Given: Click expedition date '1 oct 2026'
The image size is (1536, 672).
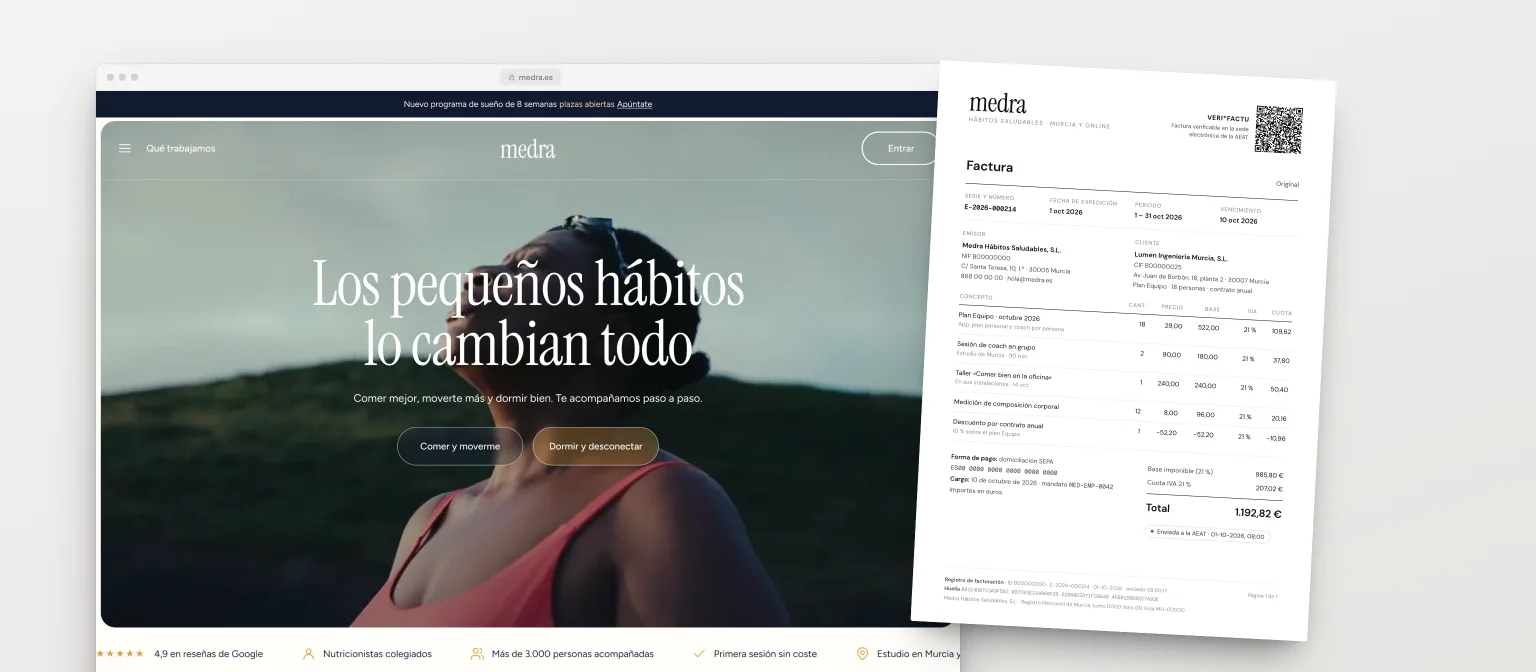Looking at the screenshot, I should [1066, 212].
